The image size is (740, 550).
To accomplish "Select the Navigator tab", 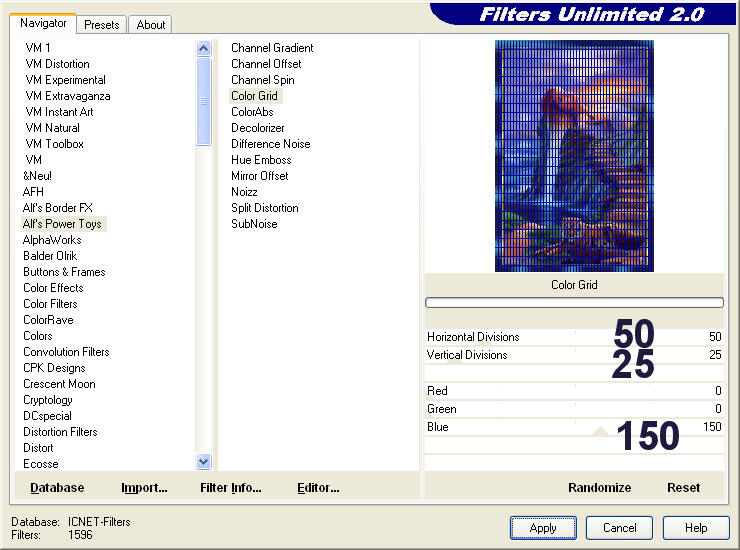I will coord(43,23).
